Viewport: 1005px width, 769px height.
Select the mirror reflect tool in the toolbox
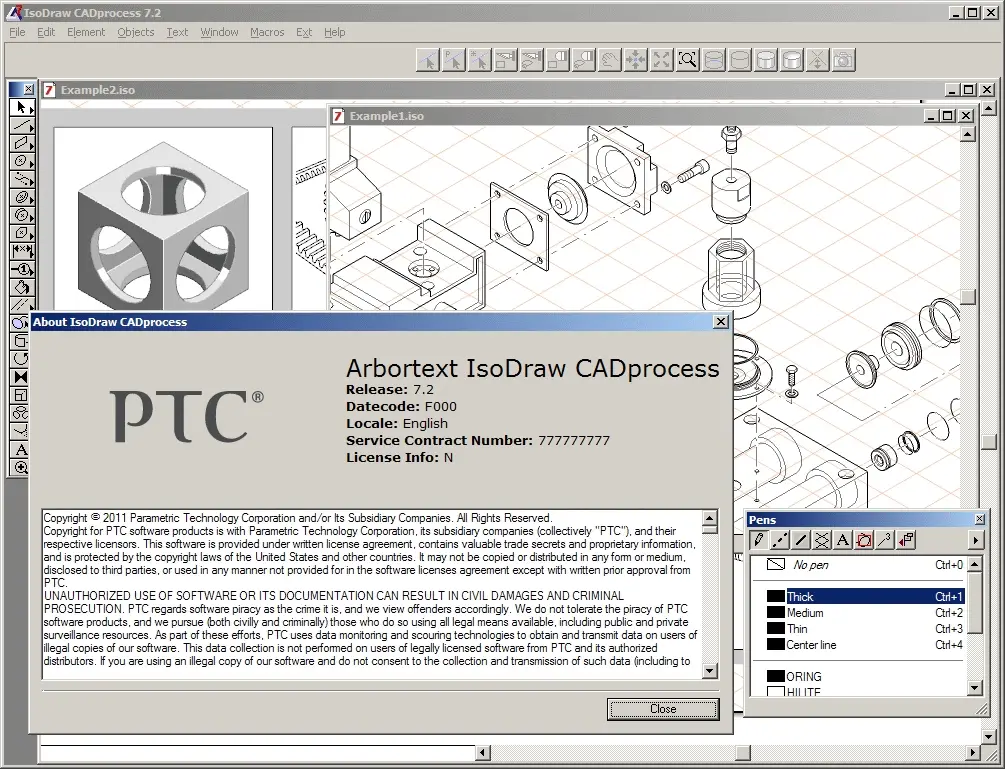point(21,377)
